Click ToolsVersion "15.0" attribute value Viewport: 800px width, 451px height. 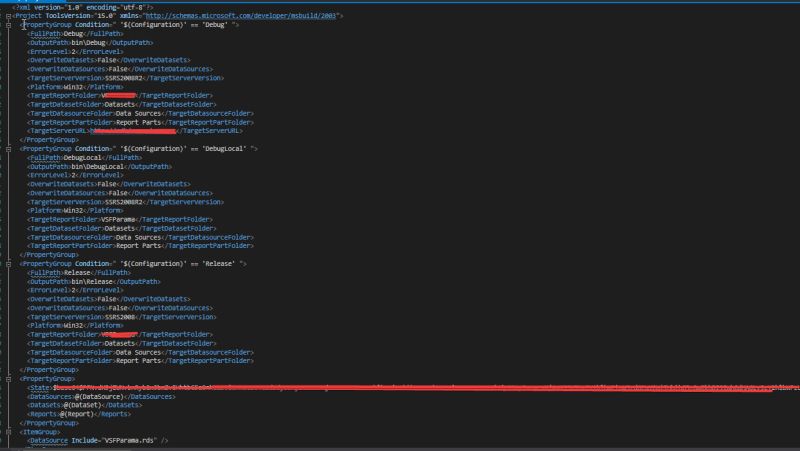click(x=105, y=16)
